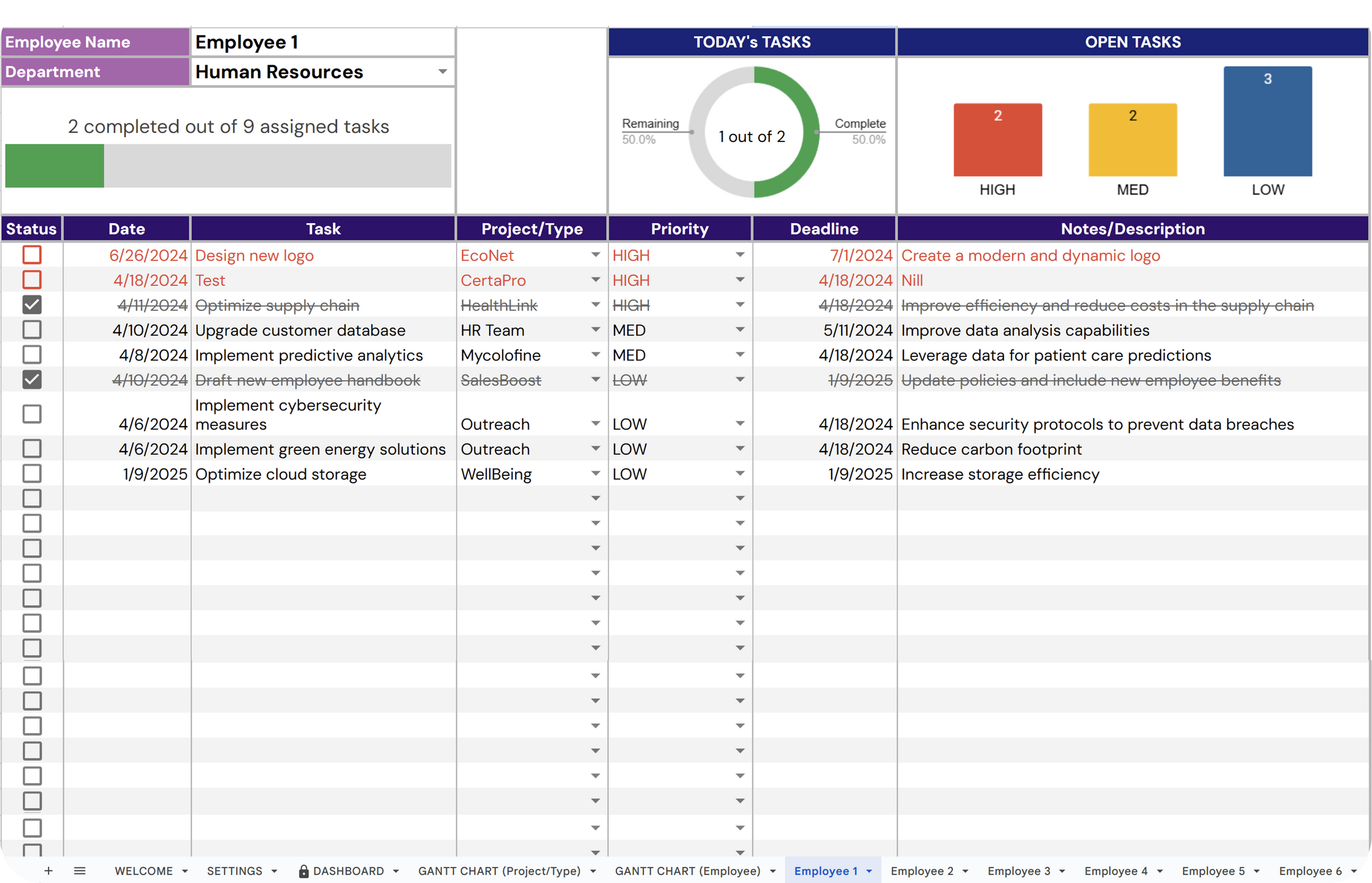The height and width of the screenshot is (883, 1372).
Task: Click the blue LOW bar in Open Tasks
Action: [x=1268, y=121]
